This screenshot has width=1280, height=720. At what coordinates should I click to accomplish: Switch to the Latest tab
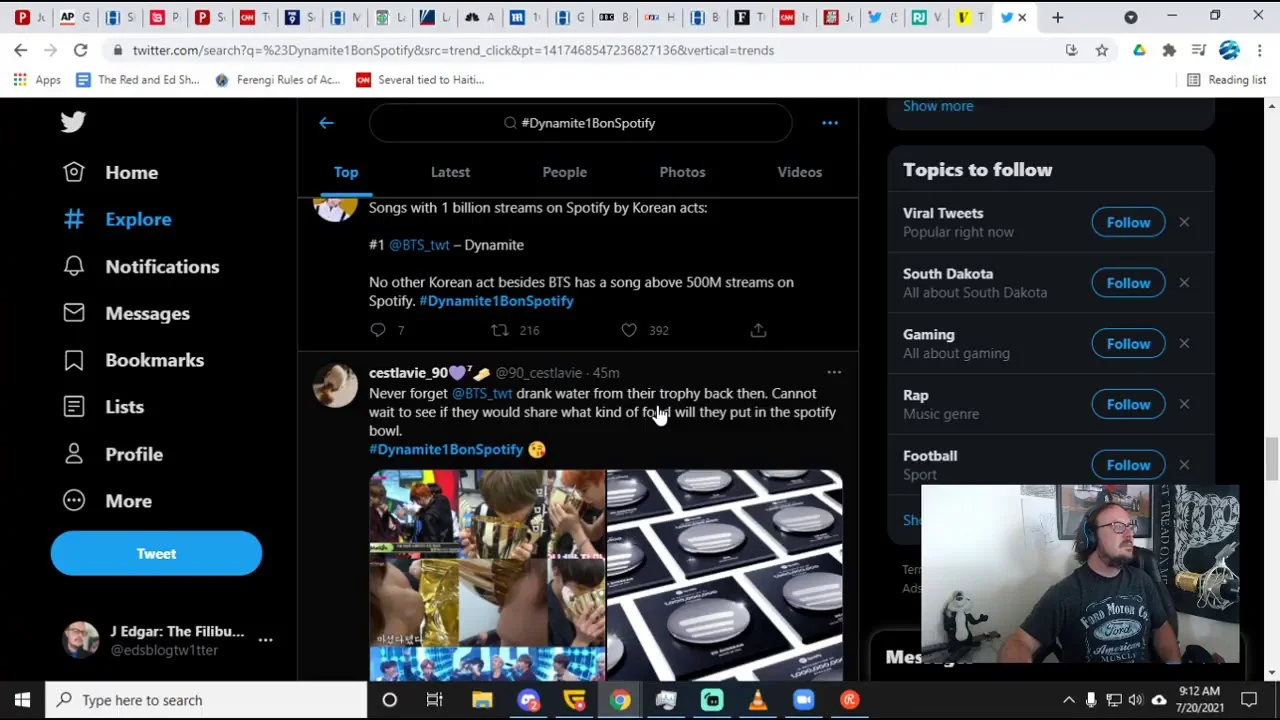point(450,172)
